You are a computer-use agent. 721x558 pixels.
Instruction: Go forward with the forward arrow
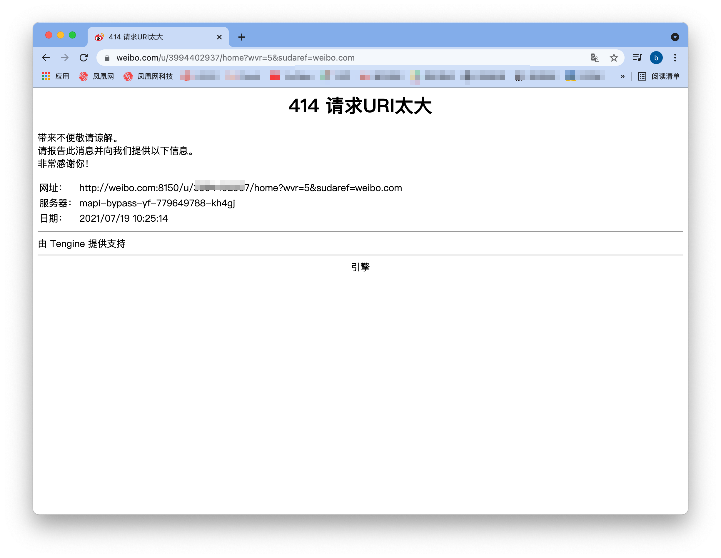coord(65,58)
